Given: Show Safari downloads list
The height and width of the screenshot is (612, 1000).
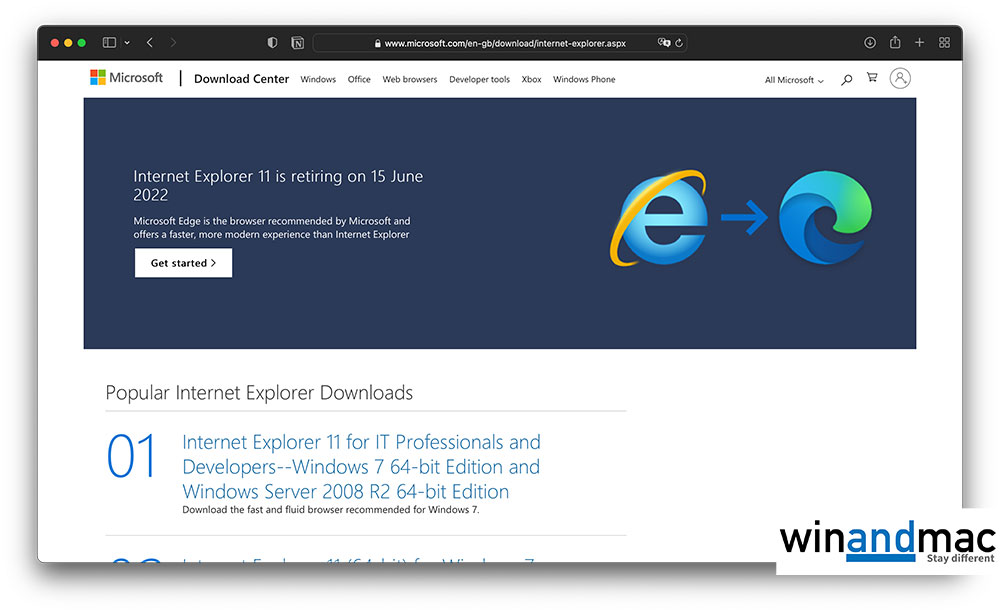Looking at the screenshot, I should pos(870,43).
